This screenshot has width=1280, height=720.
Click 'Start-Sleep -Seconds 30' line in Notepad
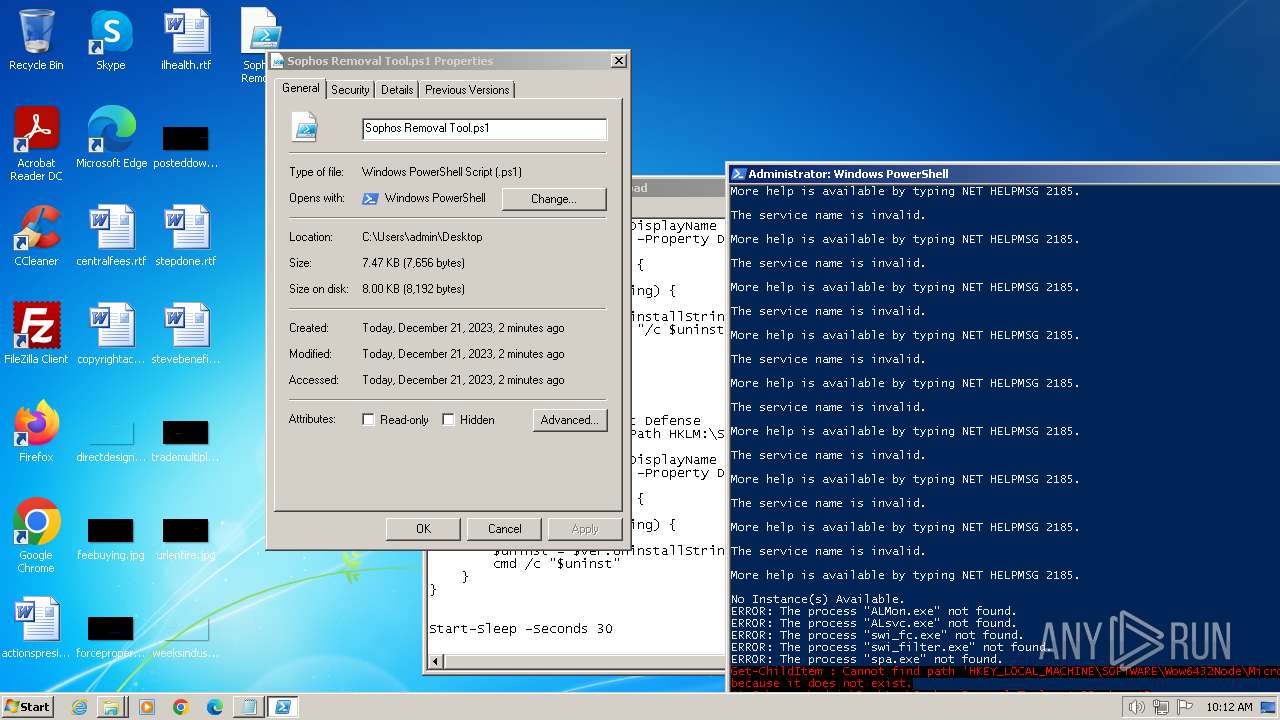(521, 629)
